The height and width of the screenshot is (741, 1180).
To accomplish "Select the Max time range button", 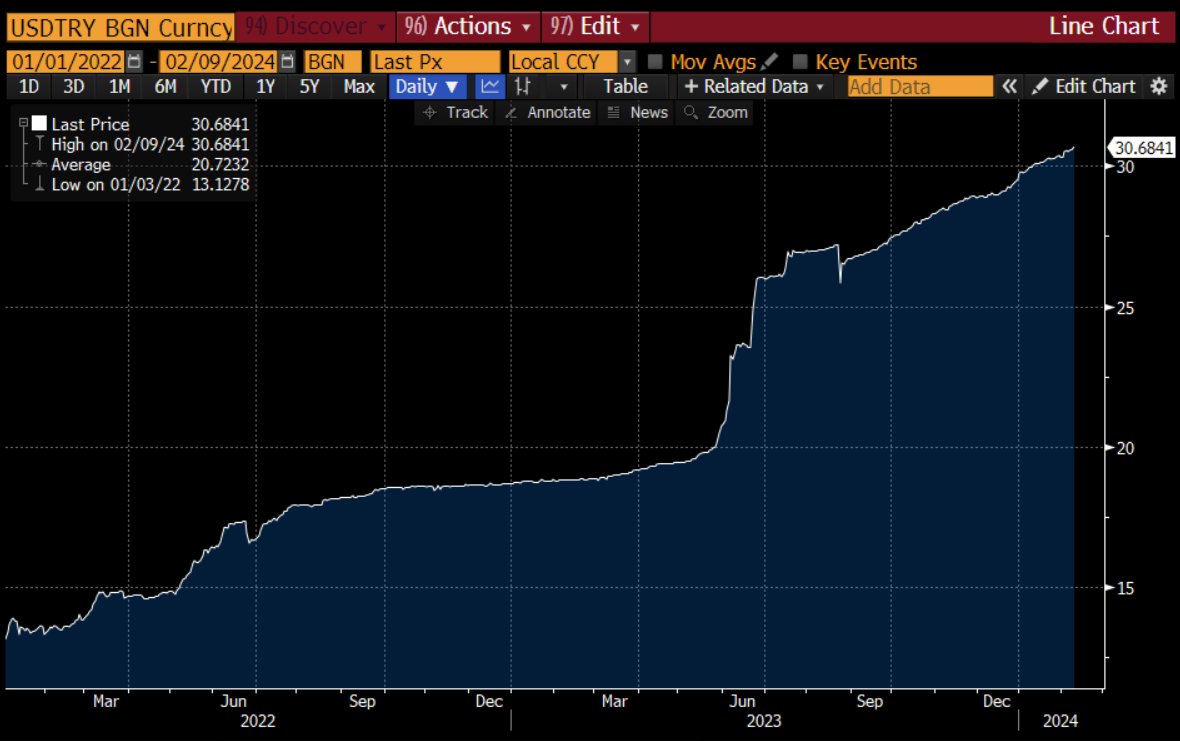I will pos(358,86).
